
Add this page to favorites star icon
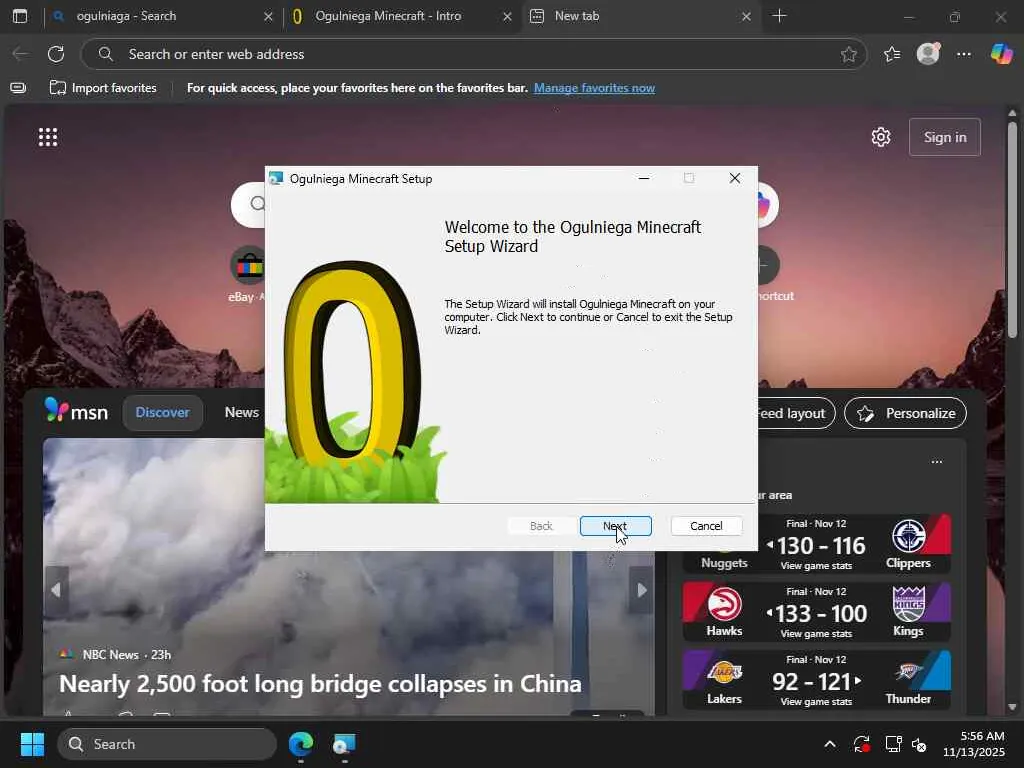[848, 54]
